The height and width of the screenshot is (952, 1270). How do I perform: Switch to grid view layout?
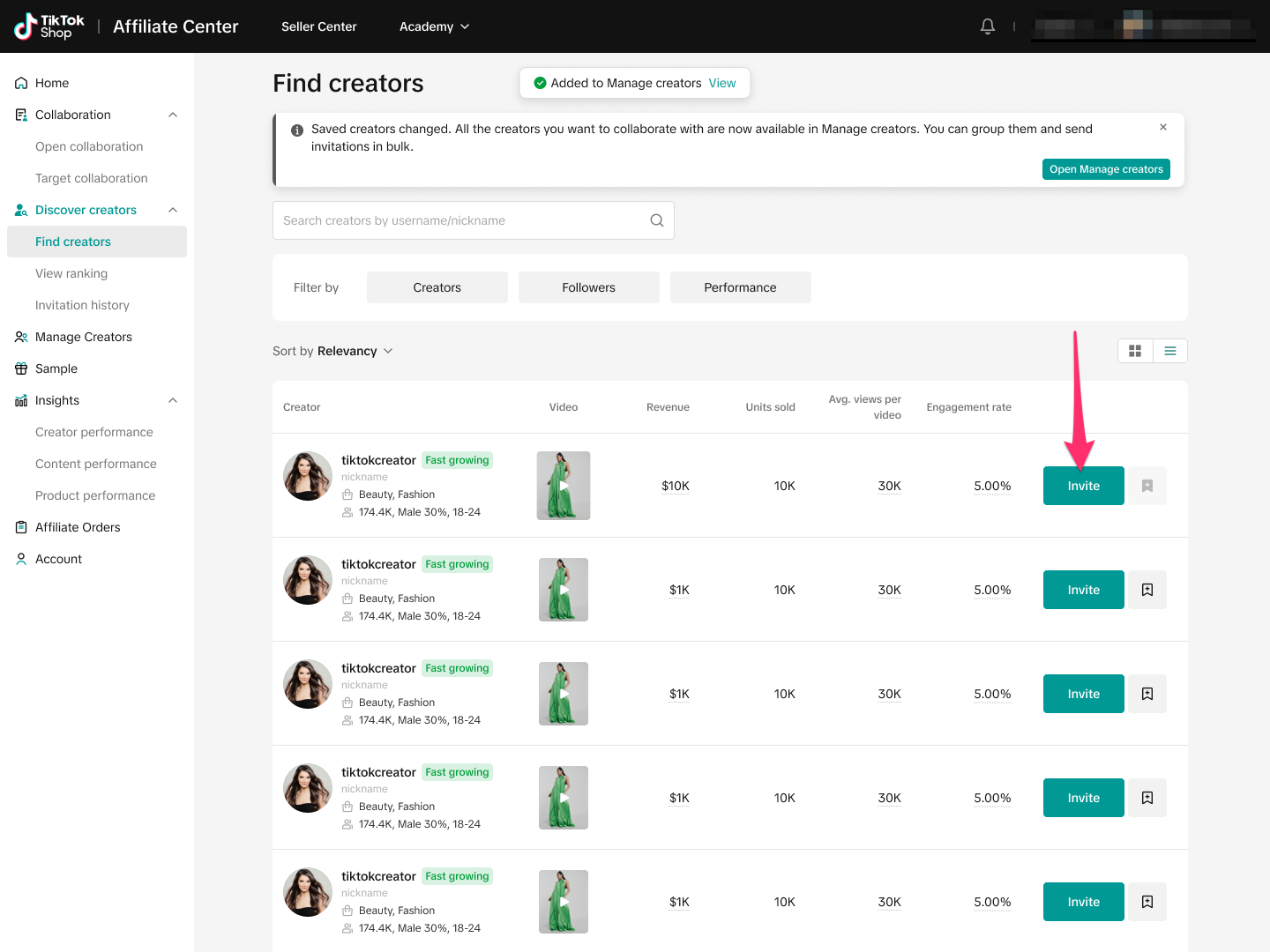pyautogui.click(x=1135, y=351)
